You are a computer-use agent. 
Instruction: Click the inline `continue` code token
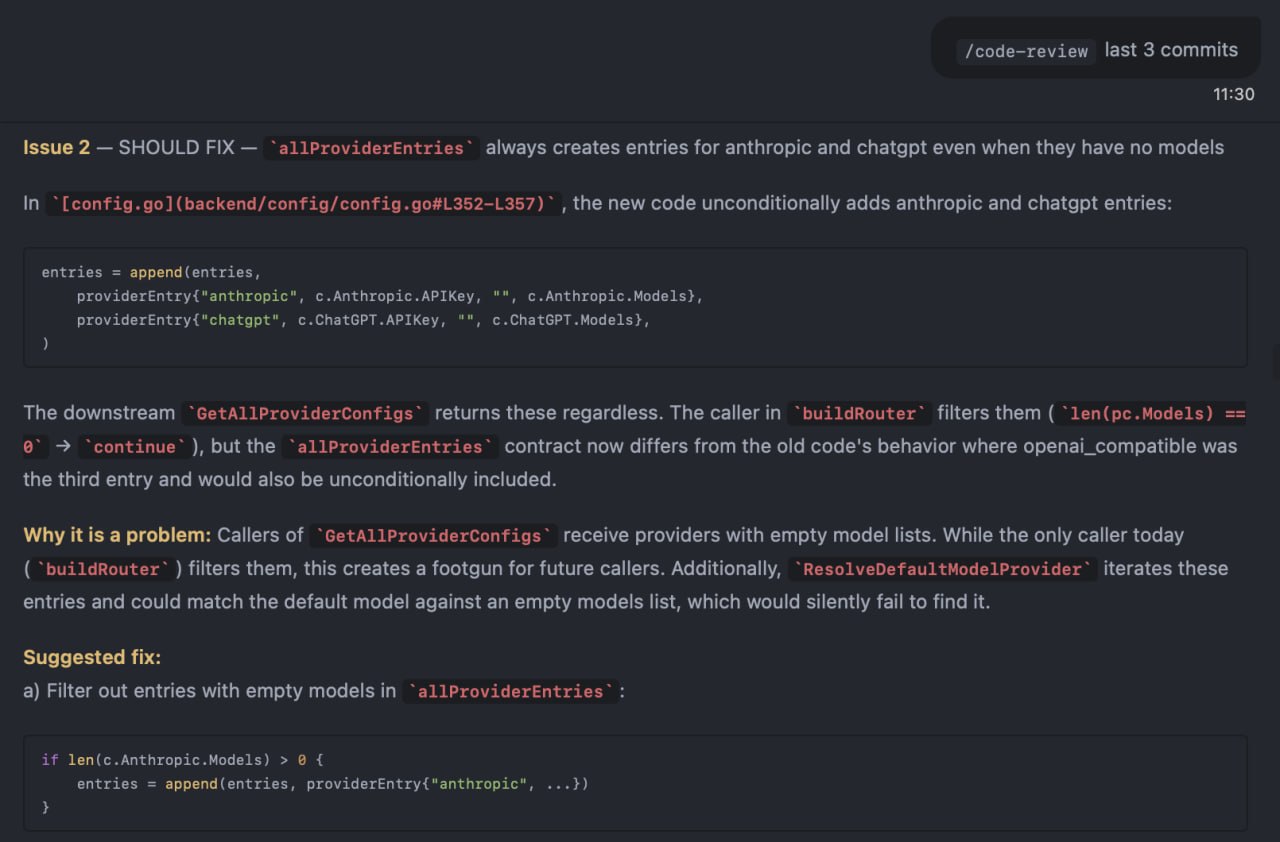coord(134,447)
